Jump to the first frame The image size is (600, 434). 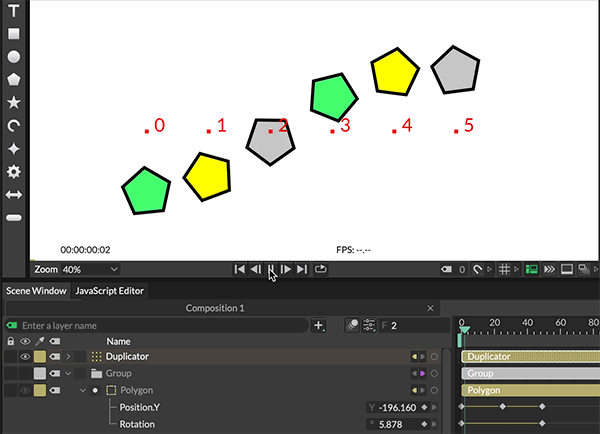[x=239, y=269]
